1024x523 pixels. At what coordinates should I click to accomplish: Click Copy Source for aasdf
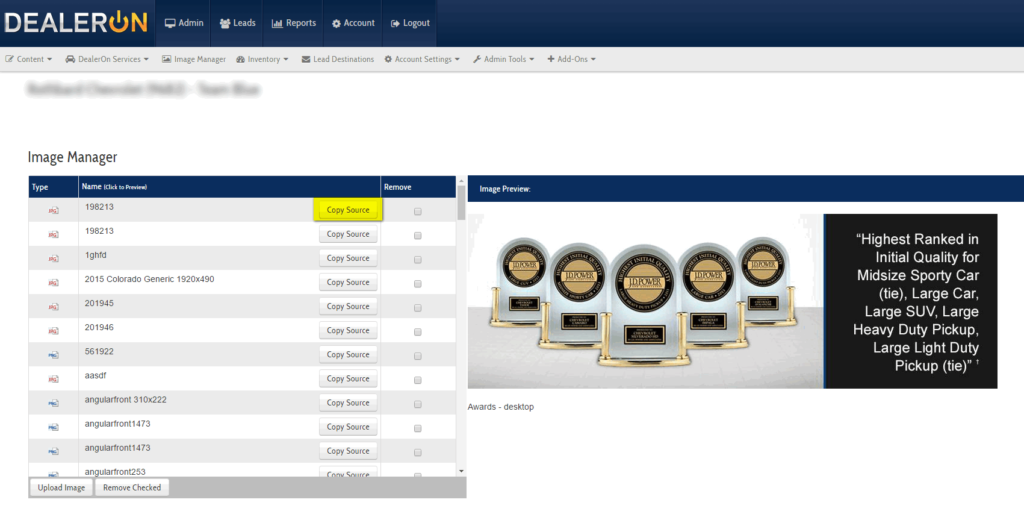tap(348, 379)
